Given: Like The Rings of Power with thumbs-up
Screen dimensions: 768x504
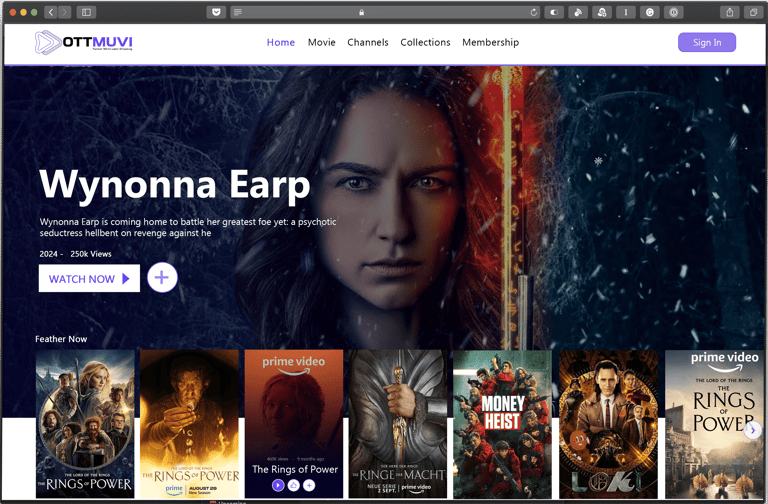Looking at the screenshot, I should coord(293,485).
